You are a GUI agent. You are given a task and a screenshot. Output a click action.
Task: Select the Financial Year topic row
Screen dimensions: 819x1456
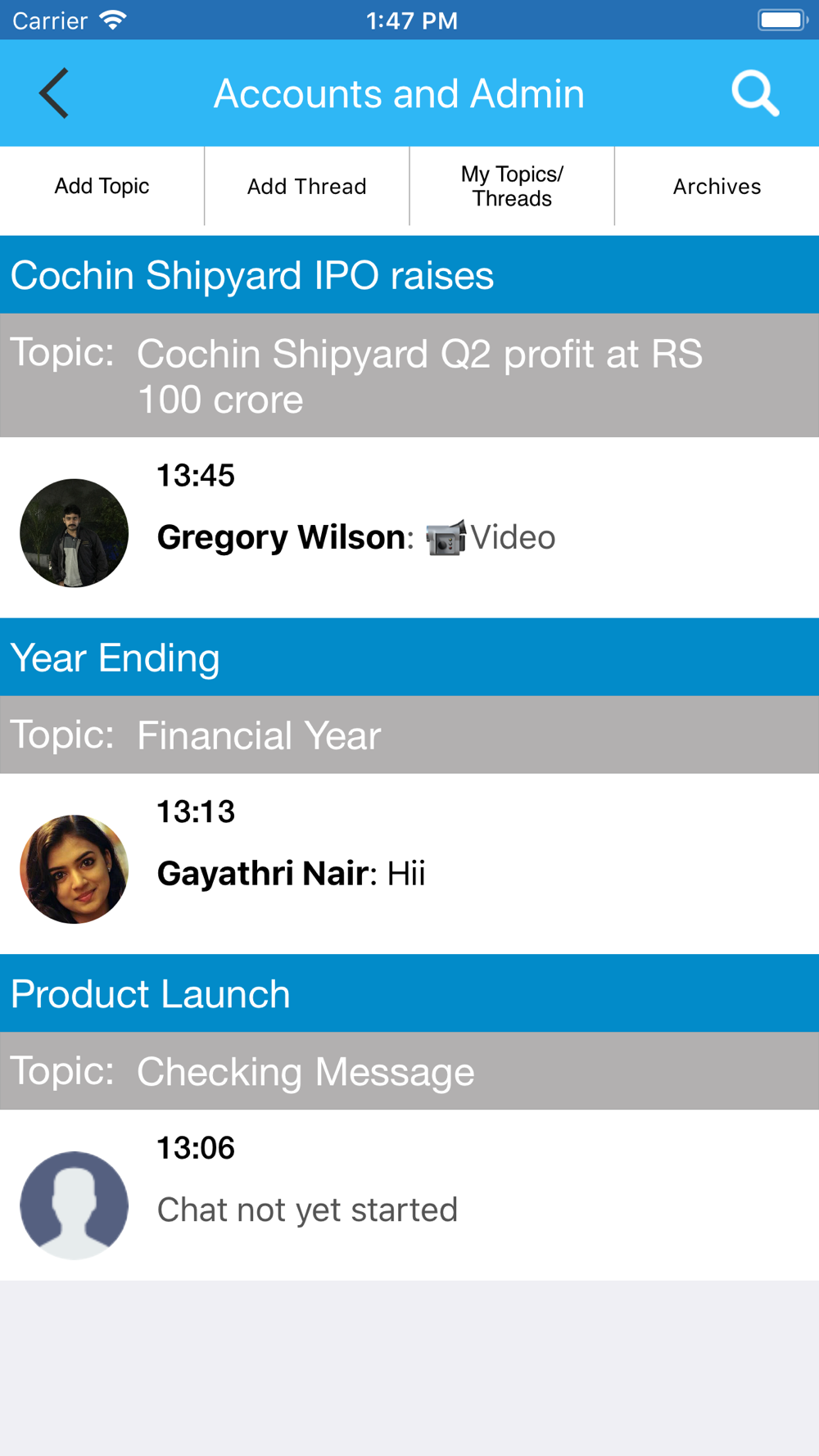(409, 735)
